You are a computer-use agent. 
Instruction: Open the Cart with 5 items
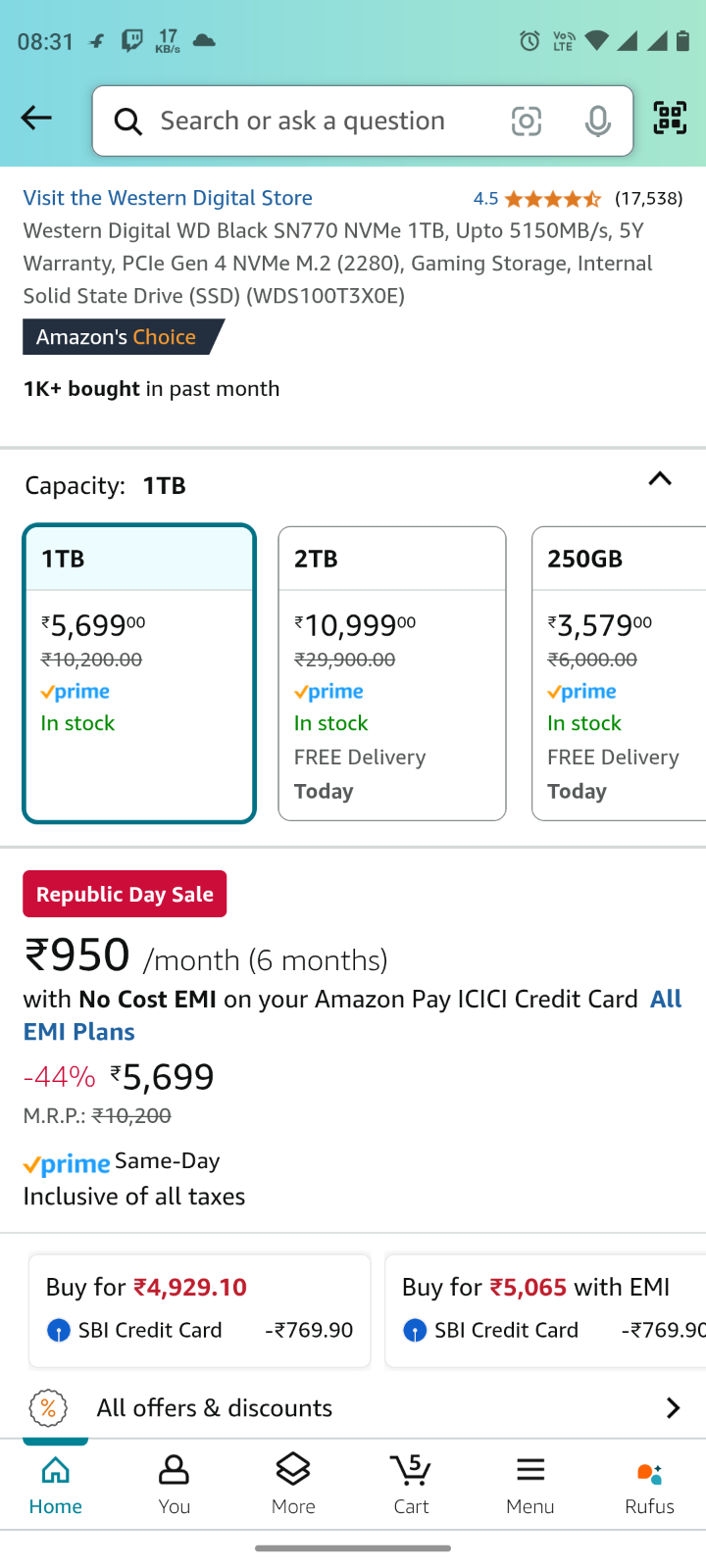pyautogui.click(x=411, y=1484)
